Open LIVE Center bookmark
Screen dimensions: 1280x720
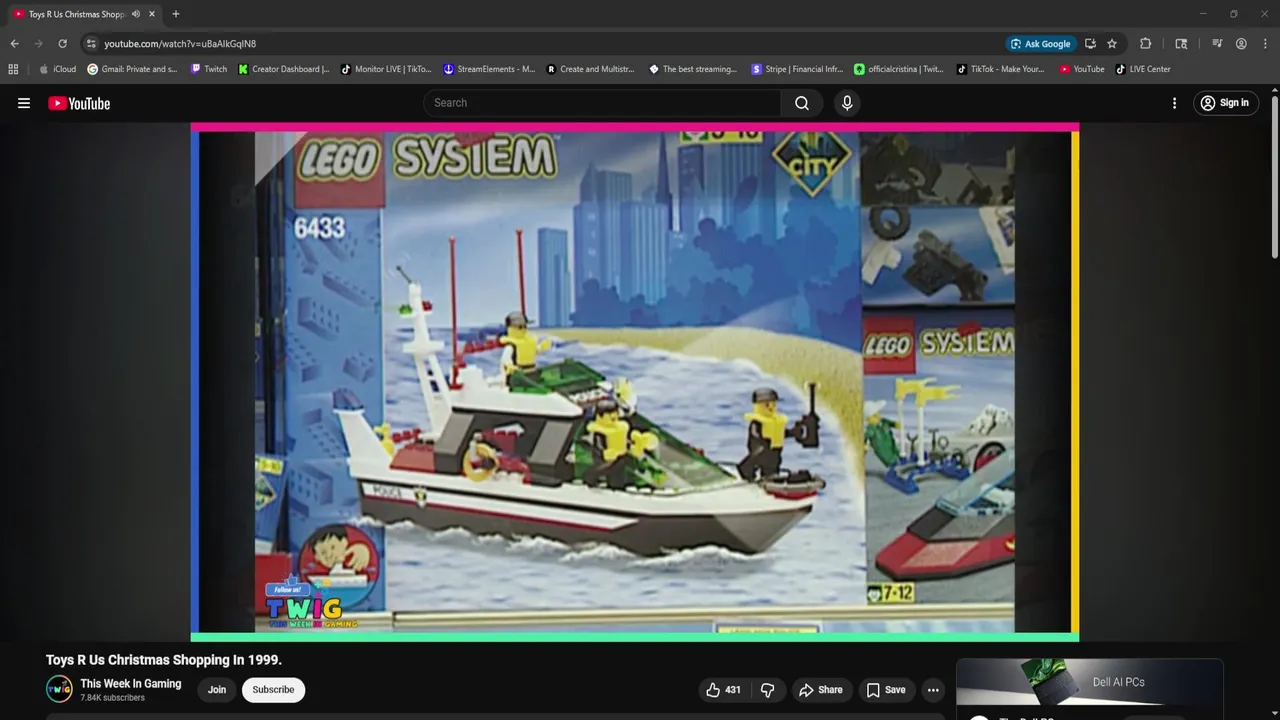tap(1143, 69)
